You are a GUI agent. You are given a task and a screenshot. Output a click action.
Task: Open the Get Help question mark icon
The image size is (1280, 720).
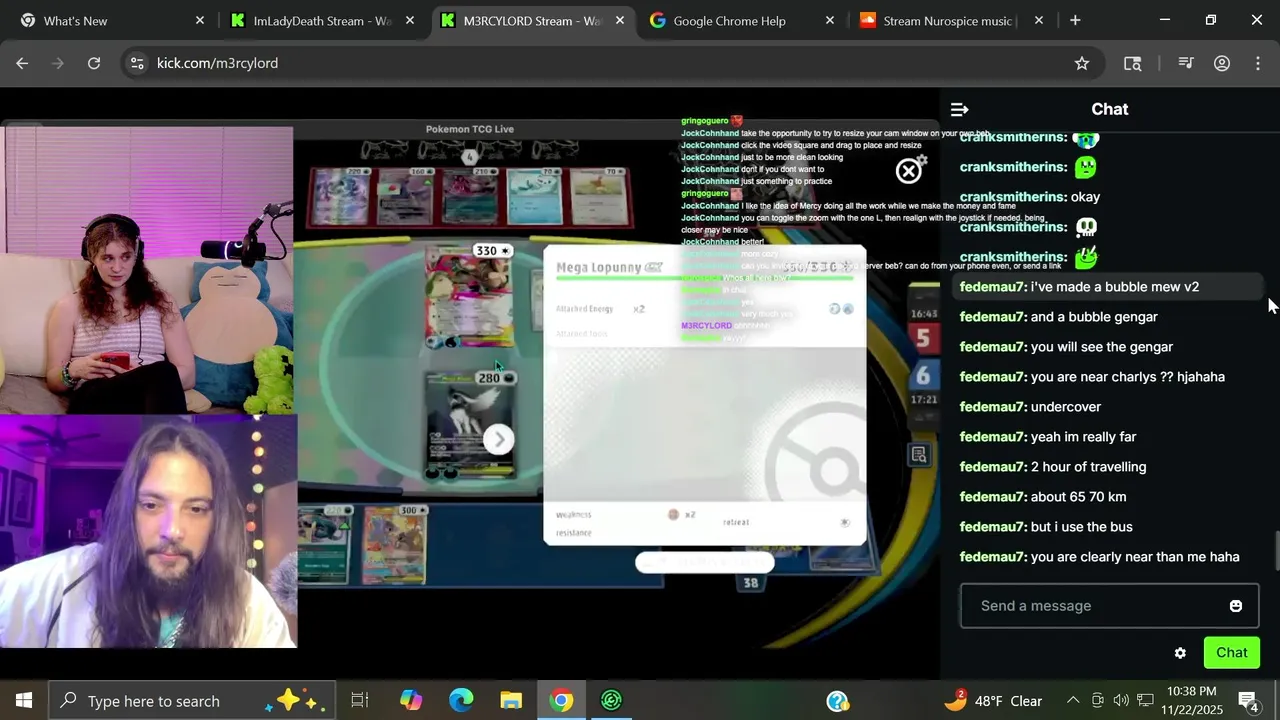[x=838, y=701]
